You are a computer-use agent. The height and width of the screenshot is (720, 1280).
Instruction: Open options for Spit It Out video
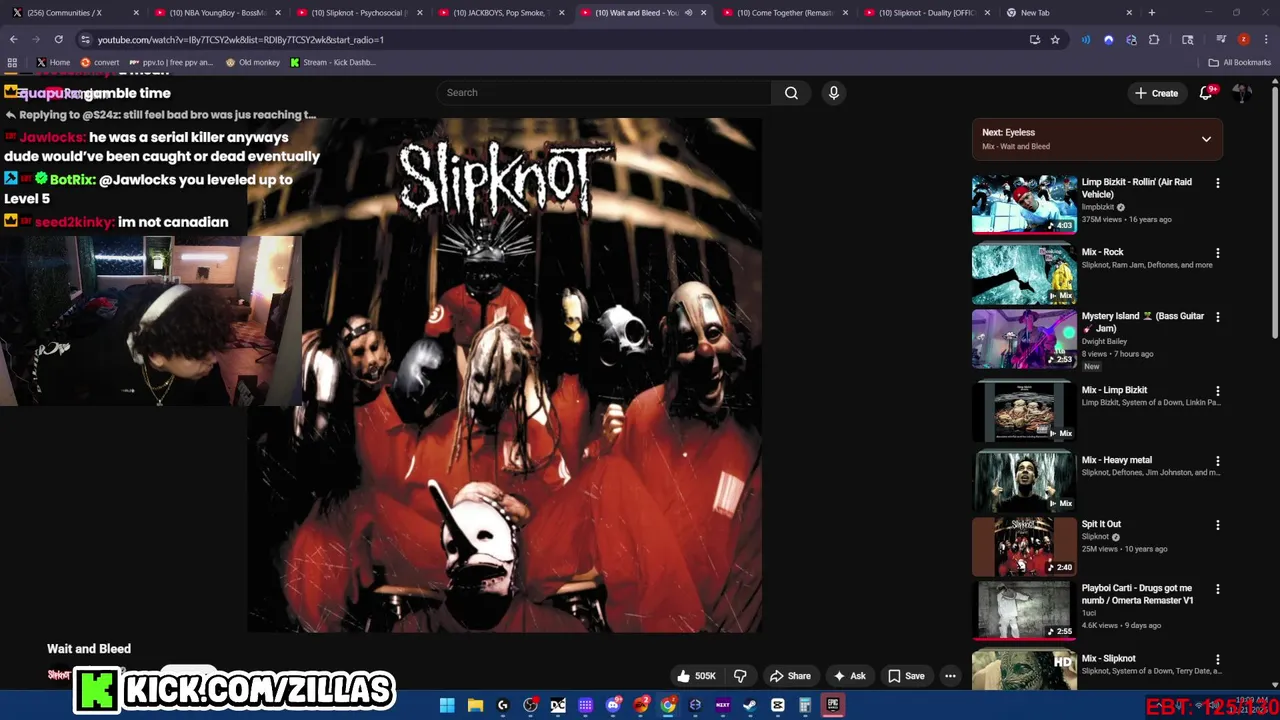click(x=1217, y=525)
